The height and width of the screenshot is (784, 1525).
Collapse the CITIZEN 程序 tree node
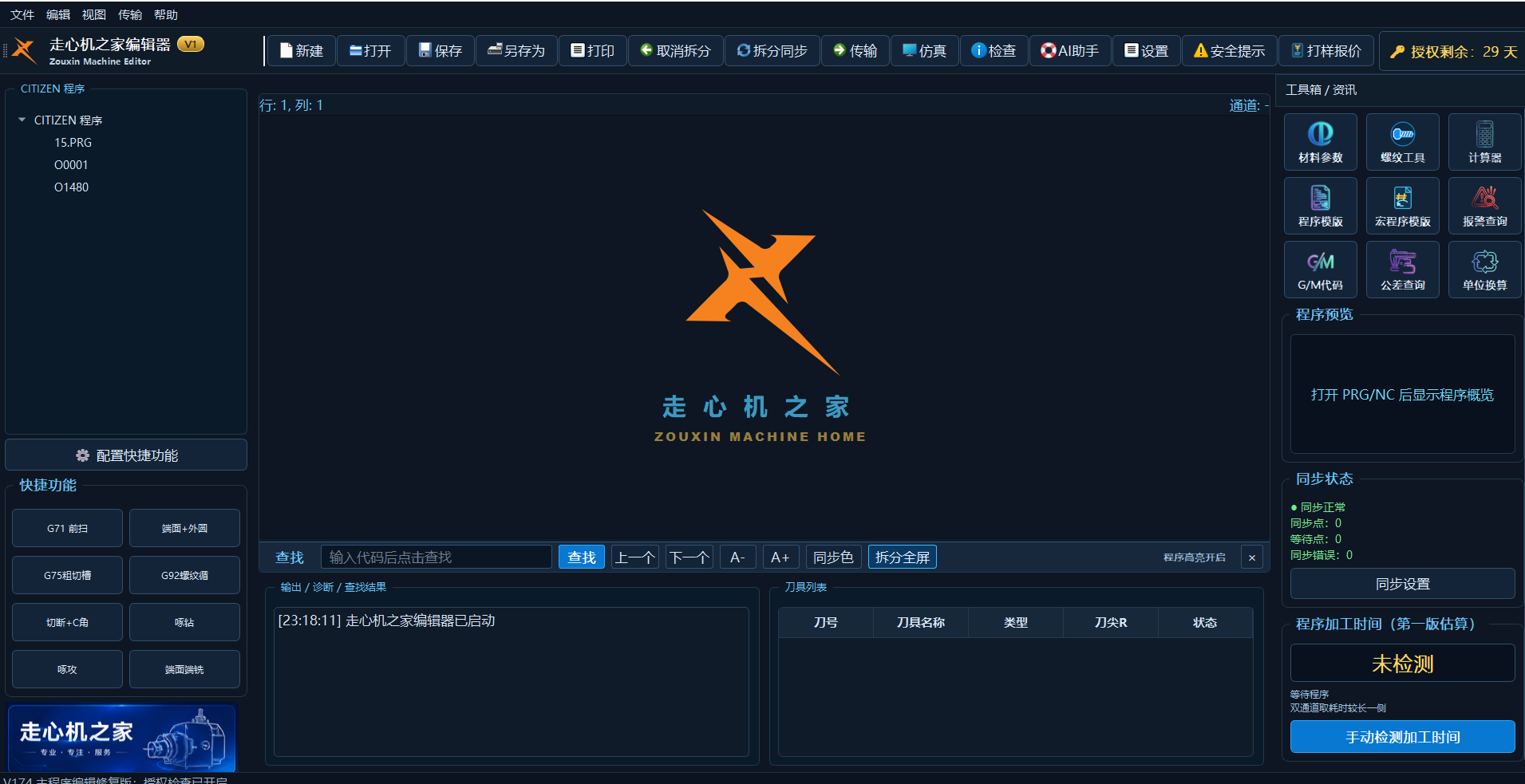[22, 120]
